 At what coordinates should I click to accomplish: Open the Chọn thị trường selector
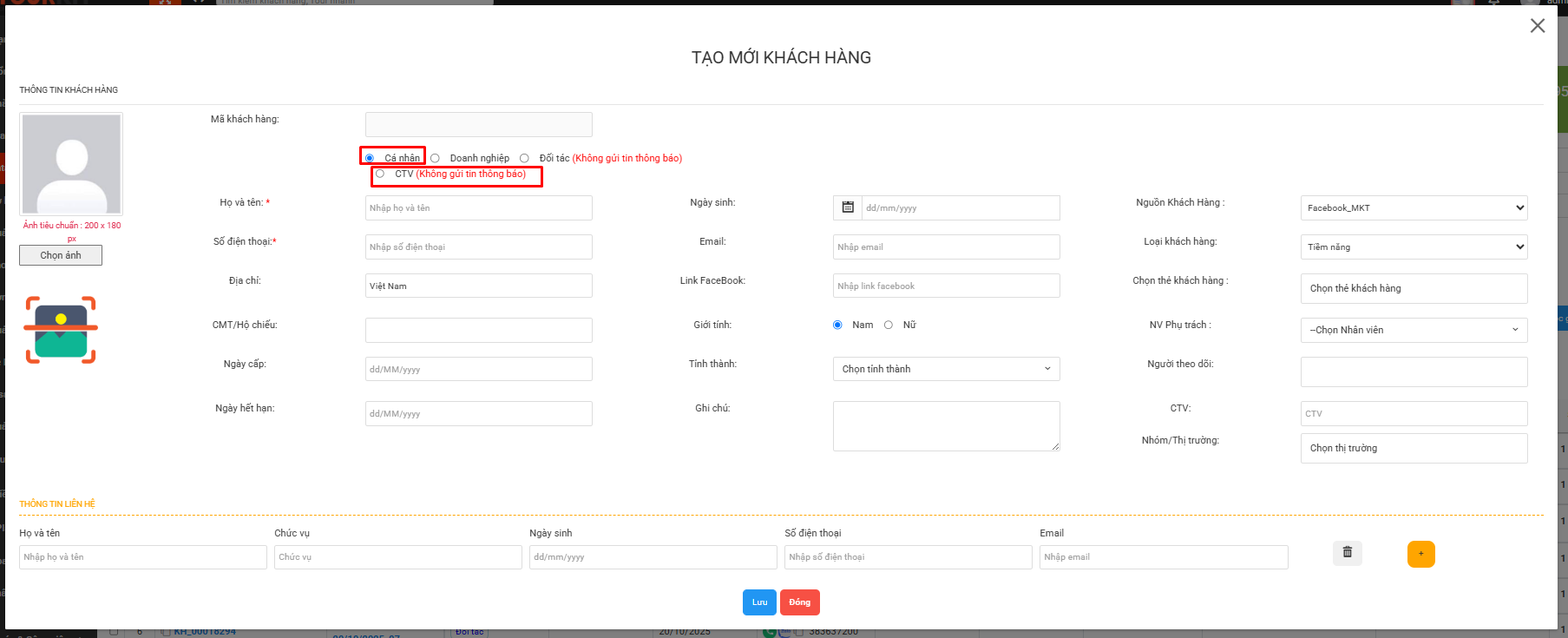click(x=1414, y=448)
